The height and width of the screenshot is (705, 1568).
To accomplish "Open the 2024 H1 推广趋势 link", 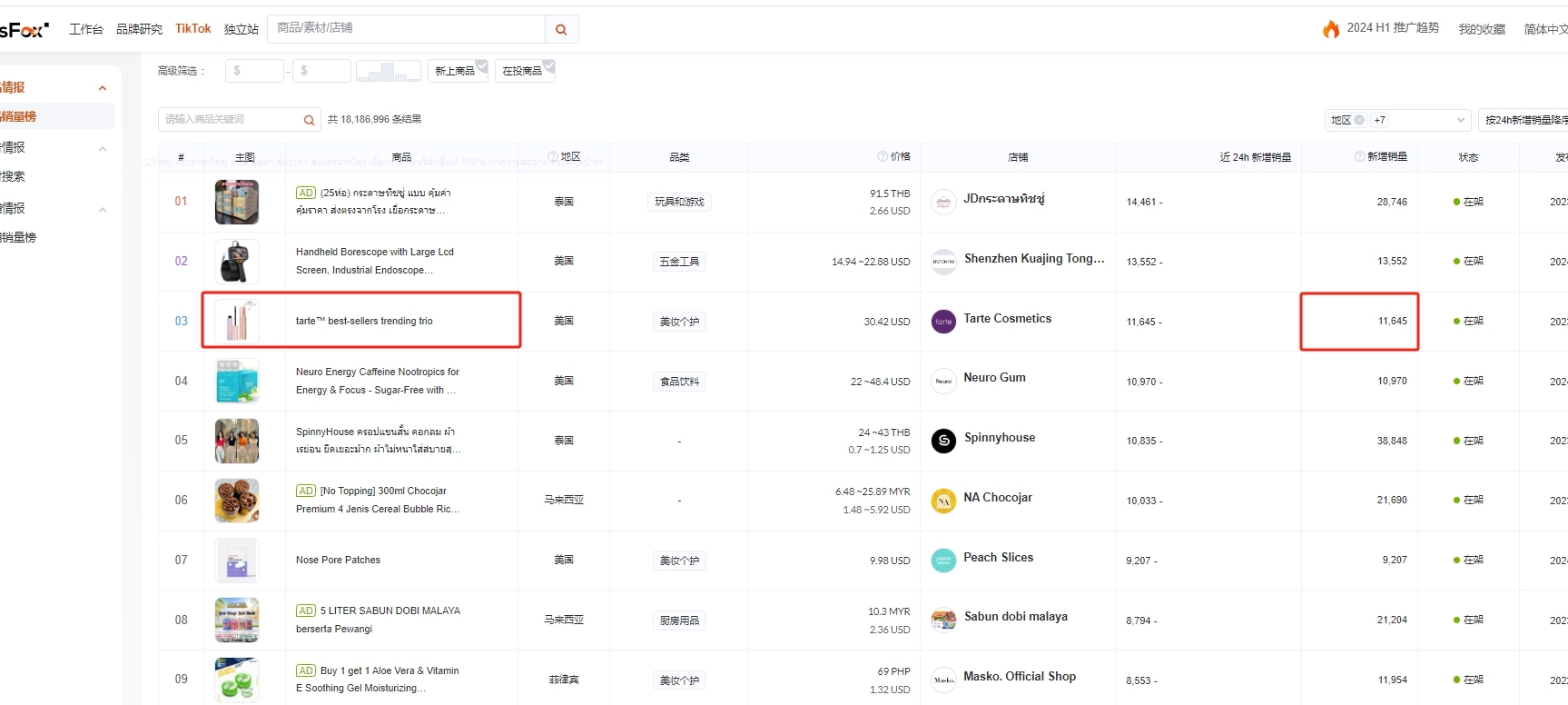I will (x=1393, y=28).
